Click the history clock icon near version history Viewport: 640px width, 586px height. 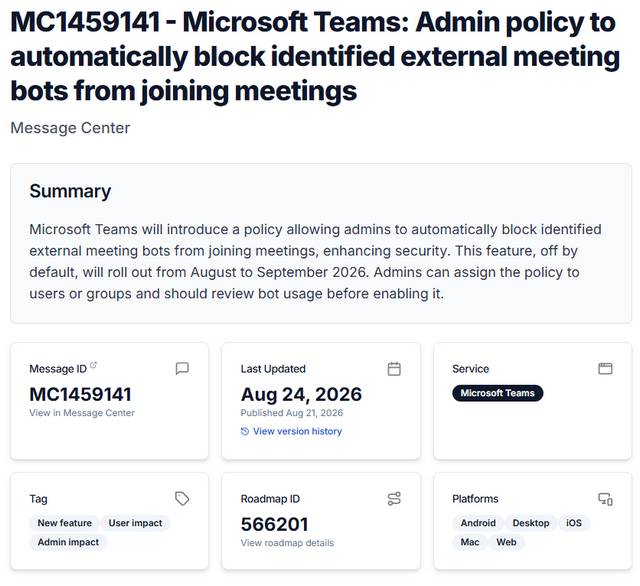245,431
